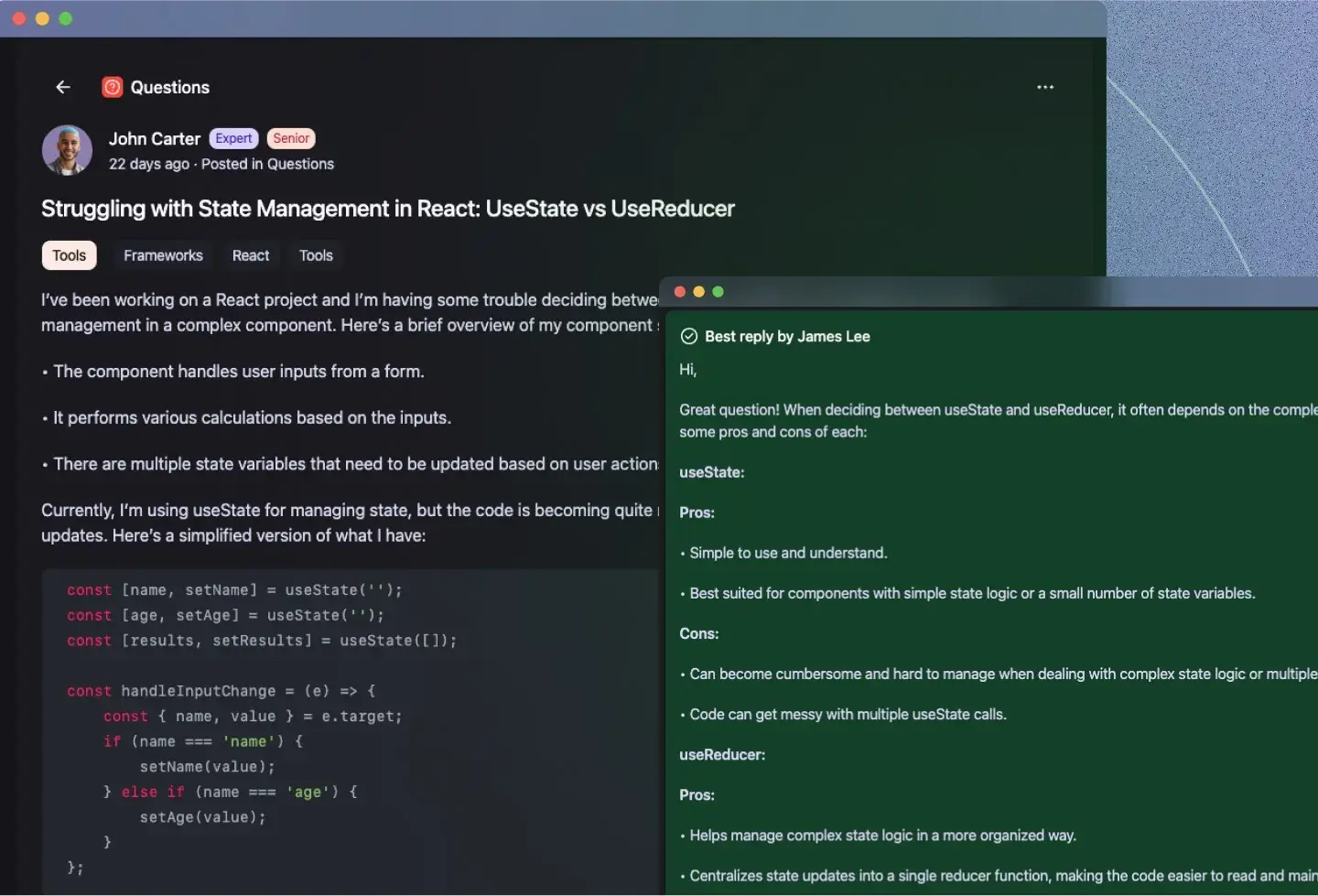
Task: Click the John Carter author name
Action: pos(155,138)
